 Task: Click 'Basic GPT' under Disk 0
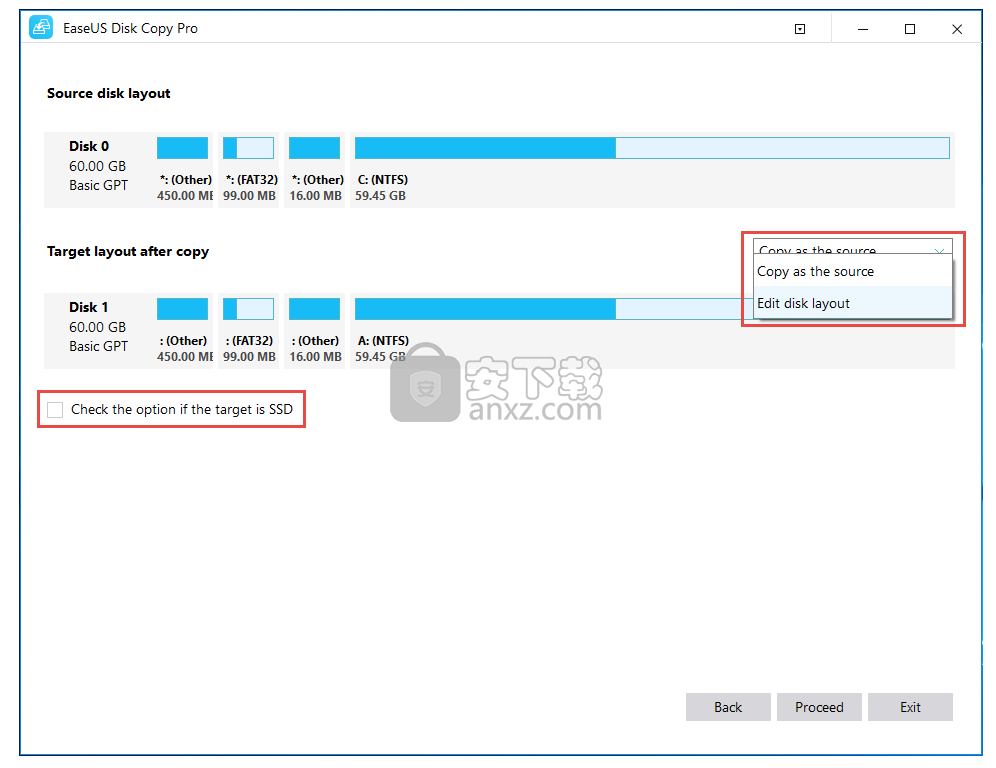[x=98, y=185]
